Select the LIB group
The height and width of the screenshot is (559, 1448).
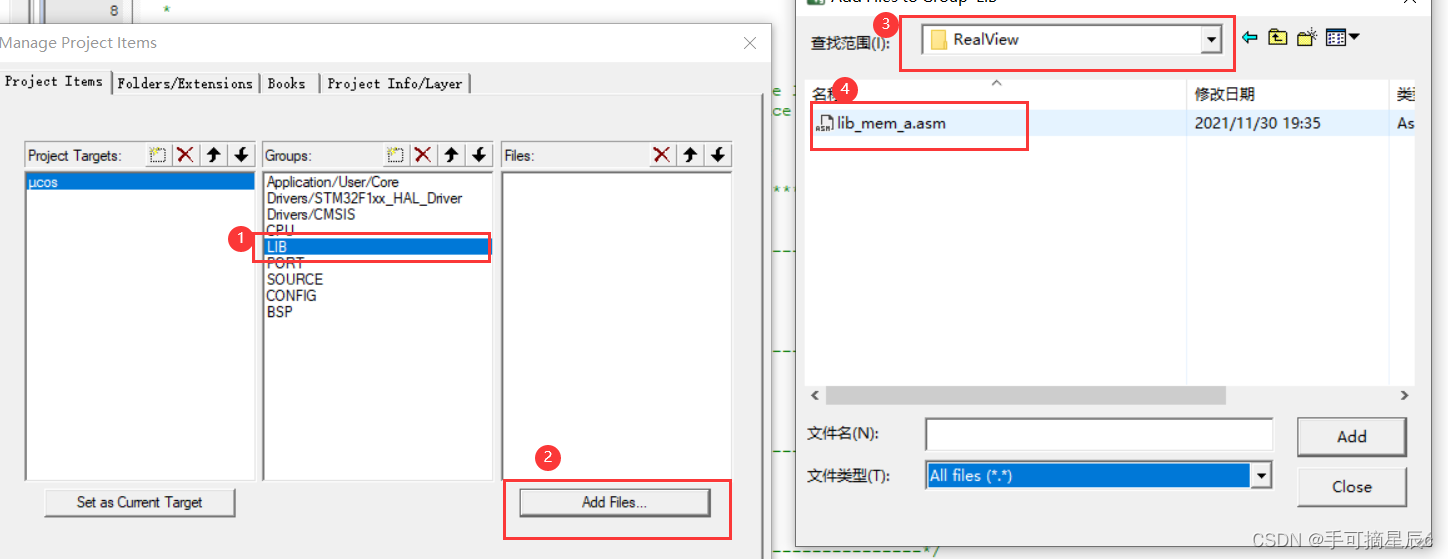coord(378,246)
